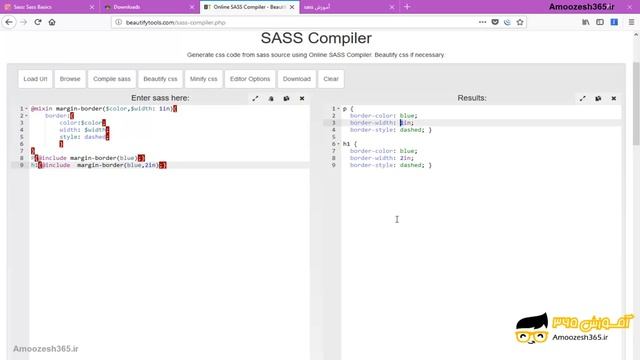The height and width of the screenshot is (360, 640).
Task: Click Beautify css button
Action: pyautogui.click(x=160, y=79)
